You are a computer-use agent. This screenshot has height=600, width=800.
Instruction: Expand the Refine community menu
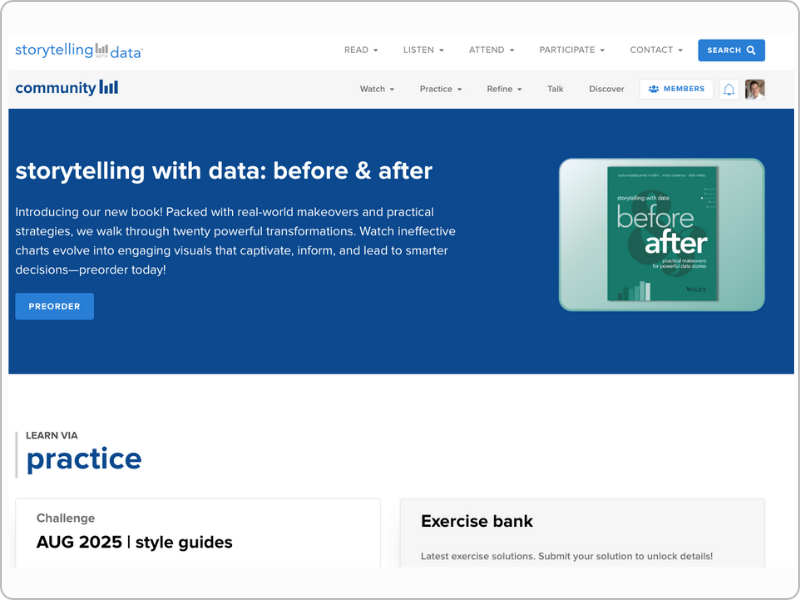(x=504, y=89)
